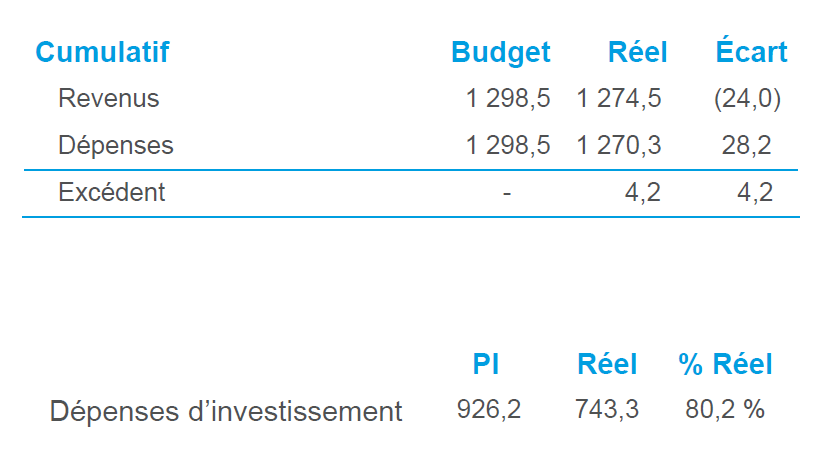Click the PI column header

click(x=486, y=364)
